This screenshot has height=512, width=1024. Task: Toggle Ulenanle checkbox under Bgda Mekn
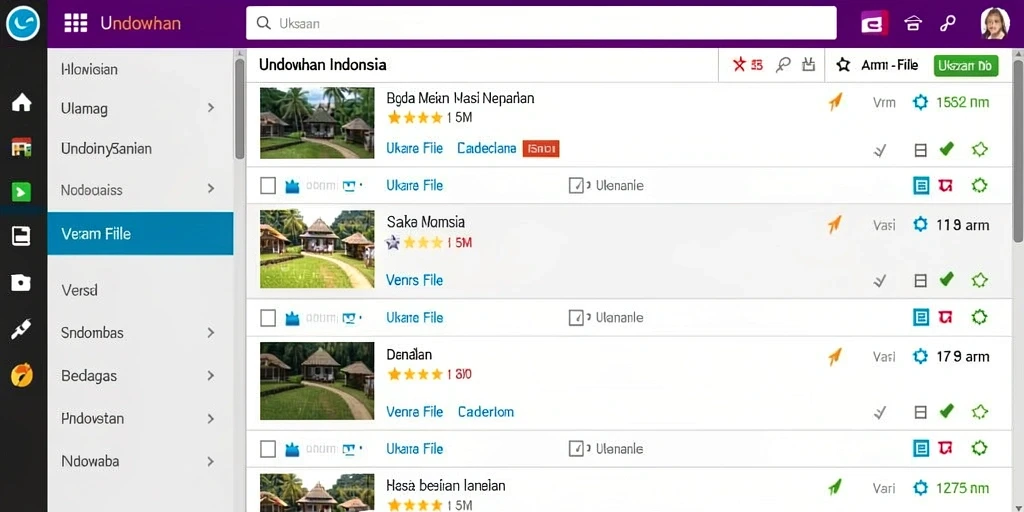pyautogui.click(x=576, y=185)
